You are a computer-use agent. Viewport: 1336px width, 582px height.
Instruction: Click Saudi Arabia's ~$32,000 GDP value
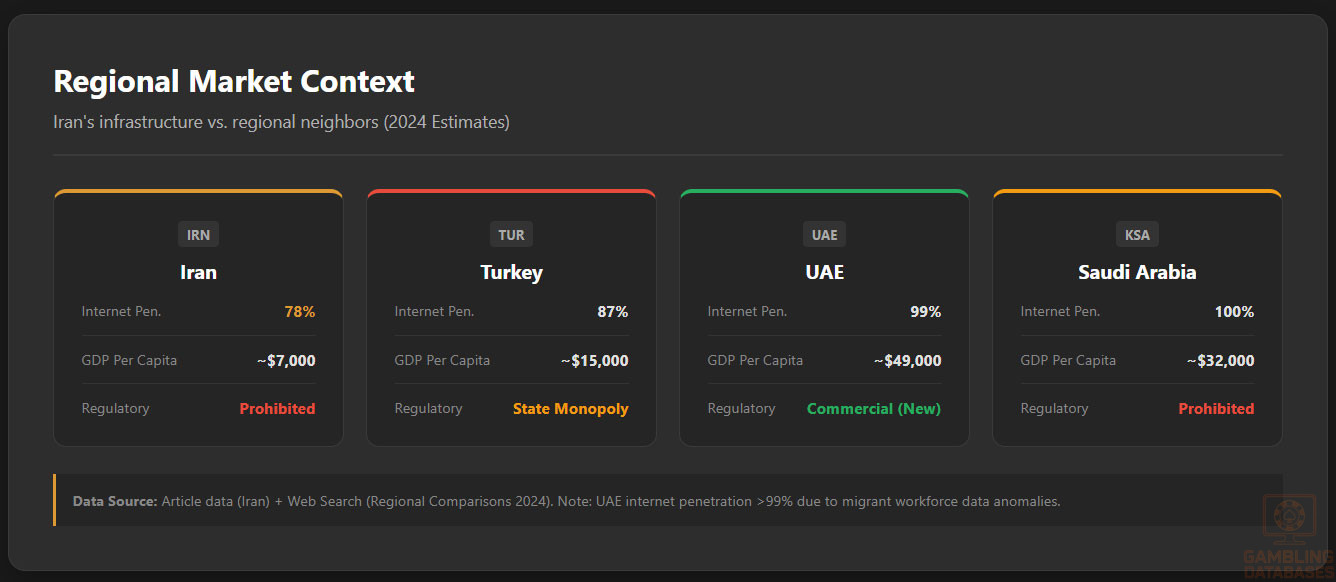pos(1220,361)
